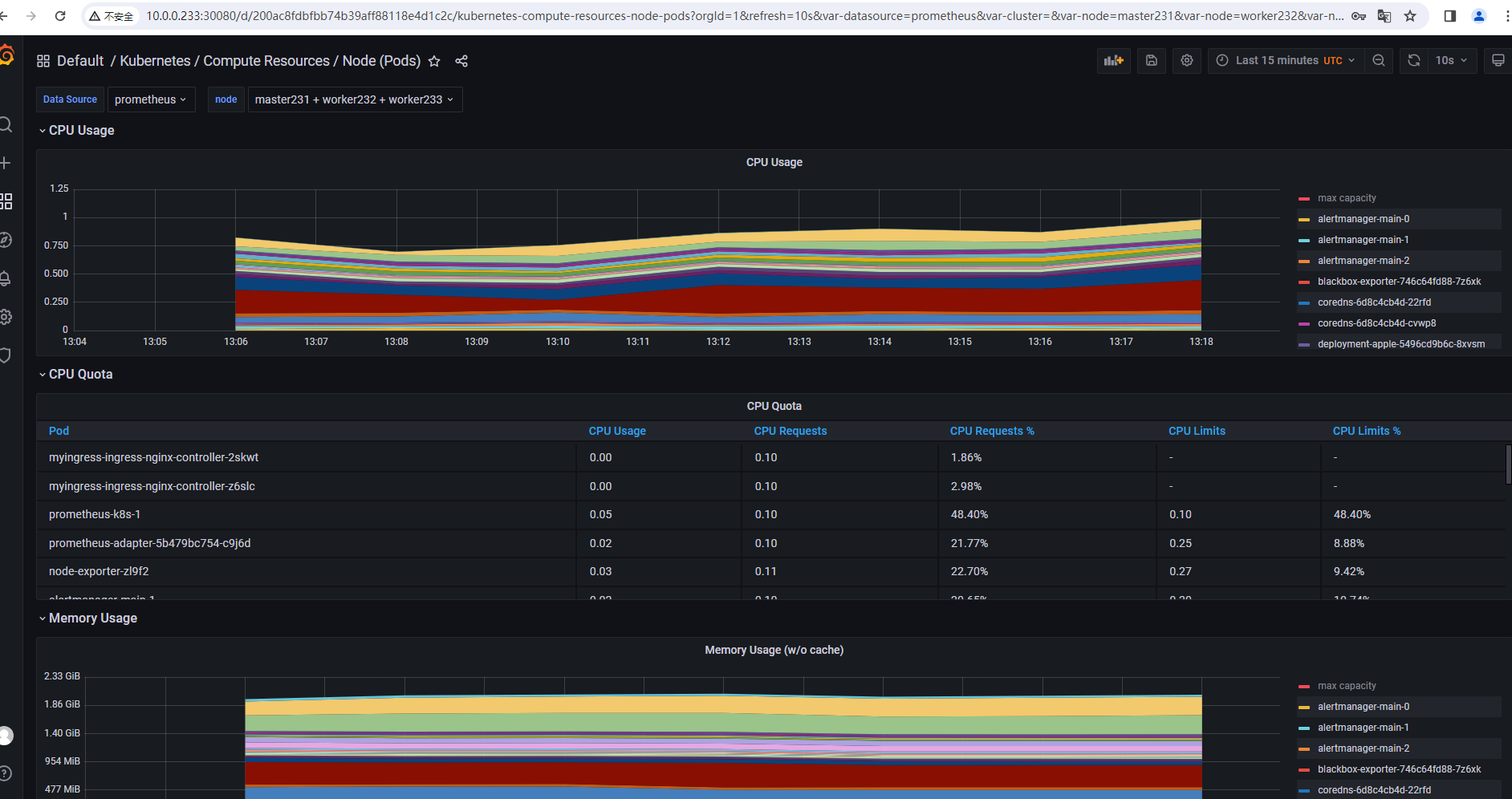Image resolution: width=1512 pixels, height=799 pixels.
Task: Collapse the CPU Quota row
Action: [75, 374]
